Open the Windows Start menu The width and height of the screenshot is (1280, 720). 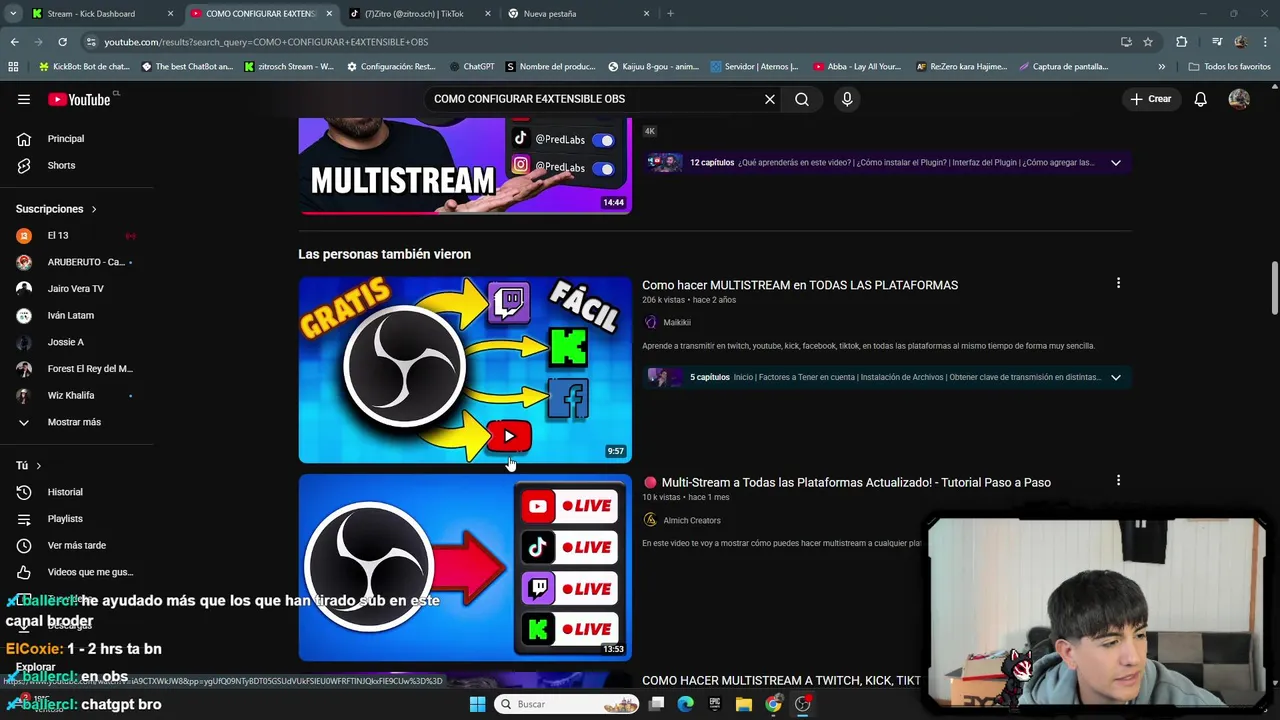pos(477,704)
